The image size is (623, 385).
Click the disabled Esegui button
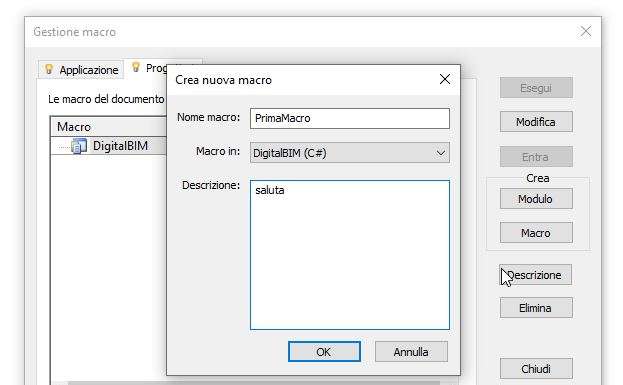pyautogui.click(x=536, y=88)
